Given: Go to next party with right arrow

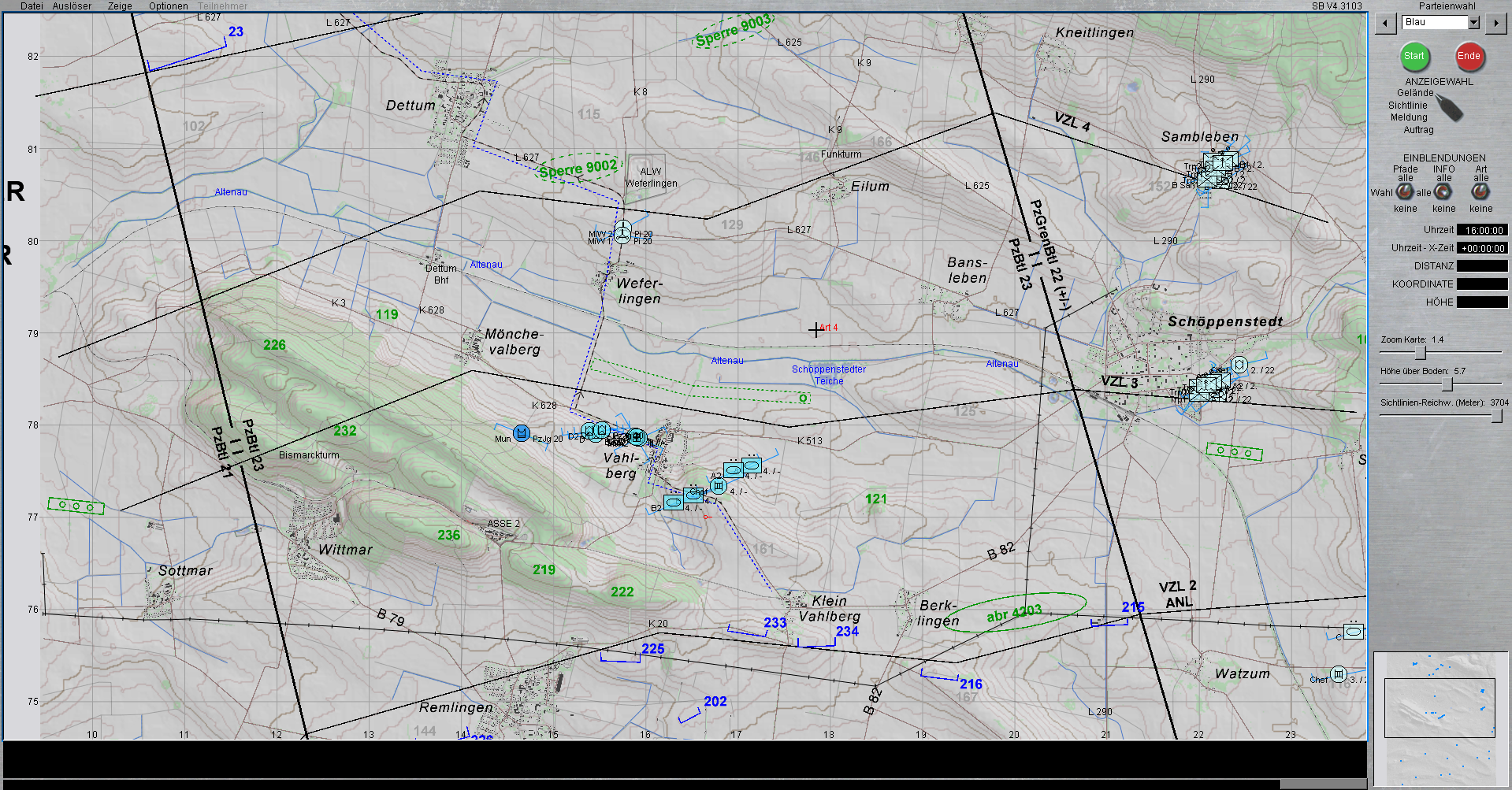Looking at the screenshot, I should (x=1495, y=24).
